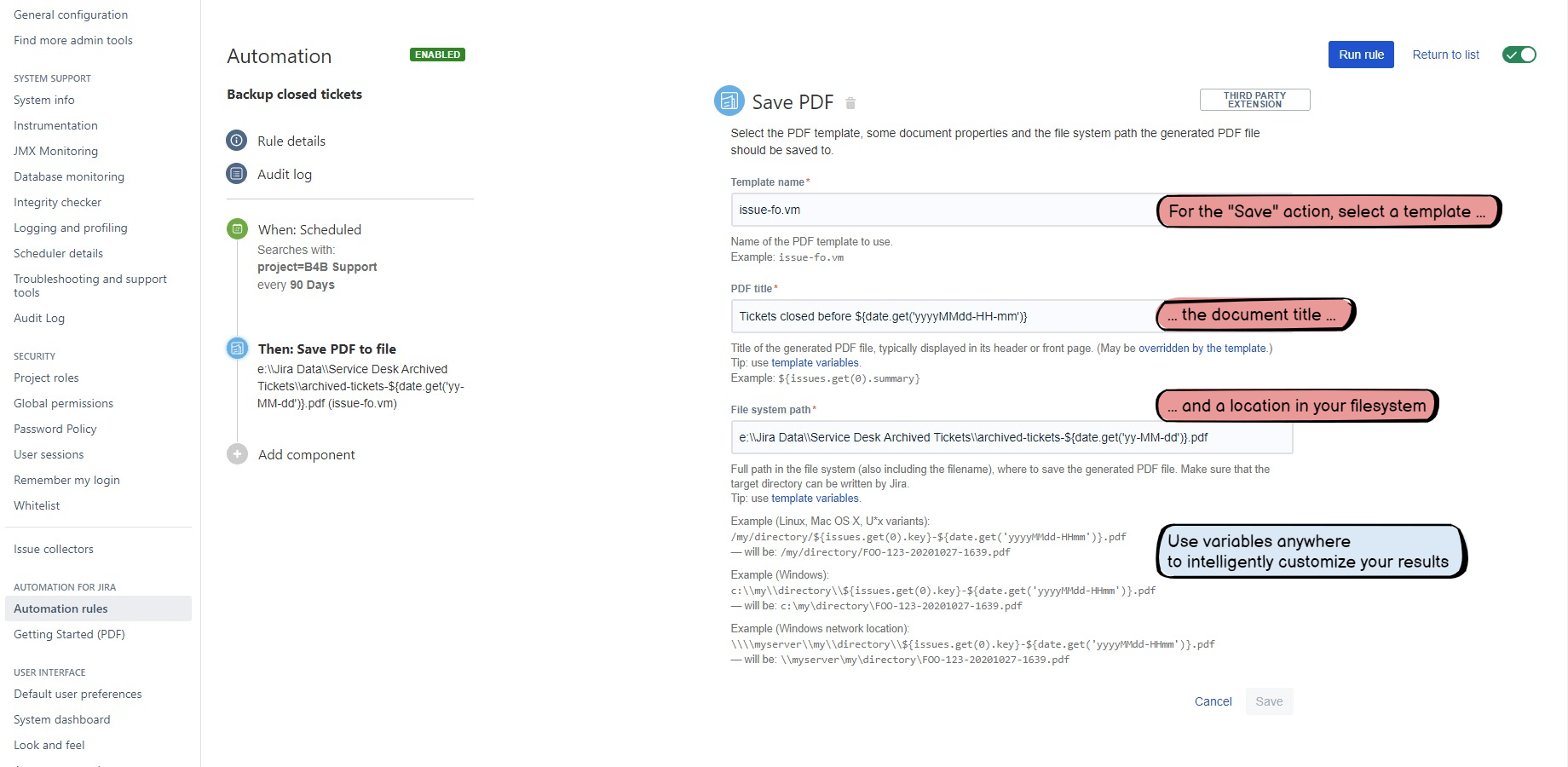Viewport: 1568px width, 767px height.
Task: Click the Save button below the form
Action: coord(1269,701)
